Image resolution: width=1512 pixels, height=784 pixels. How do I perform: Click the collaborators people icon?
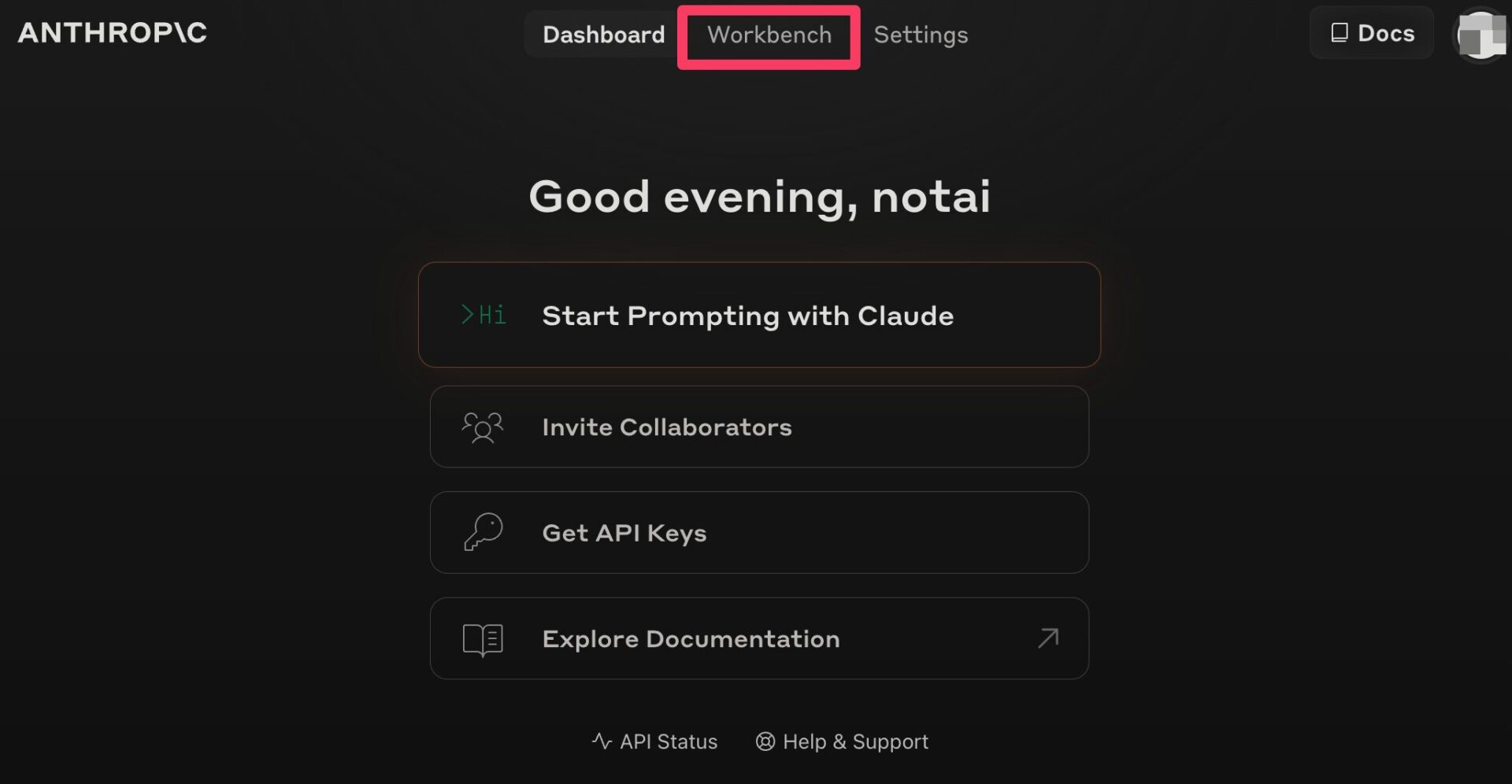tap(482, 427)
